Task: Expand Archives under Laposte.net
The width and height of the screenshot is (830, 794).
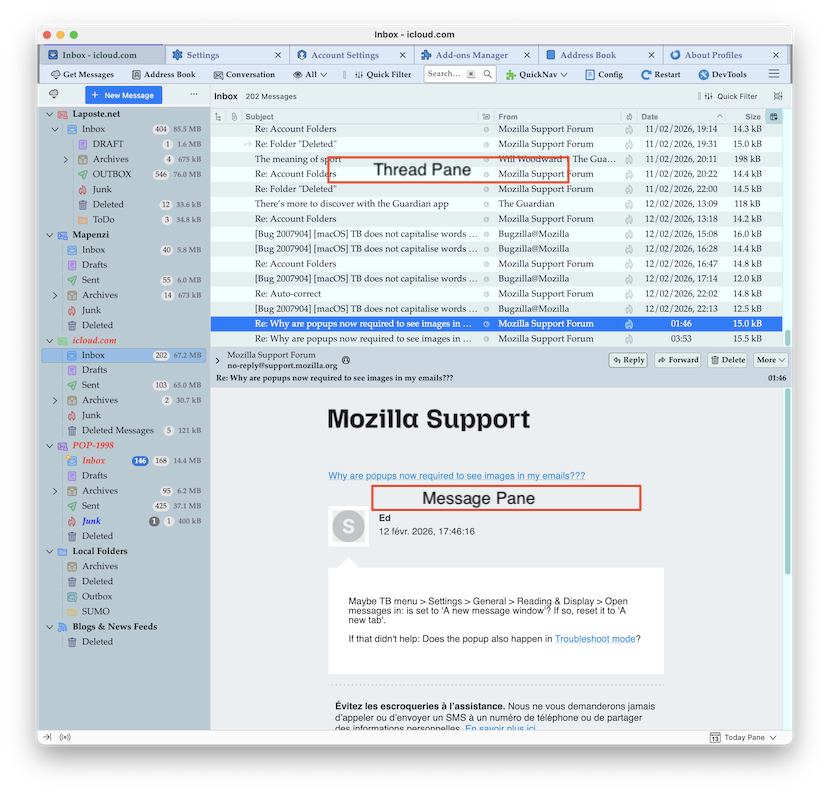Action: point(65,159)
